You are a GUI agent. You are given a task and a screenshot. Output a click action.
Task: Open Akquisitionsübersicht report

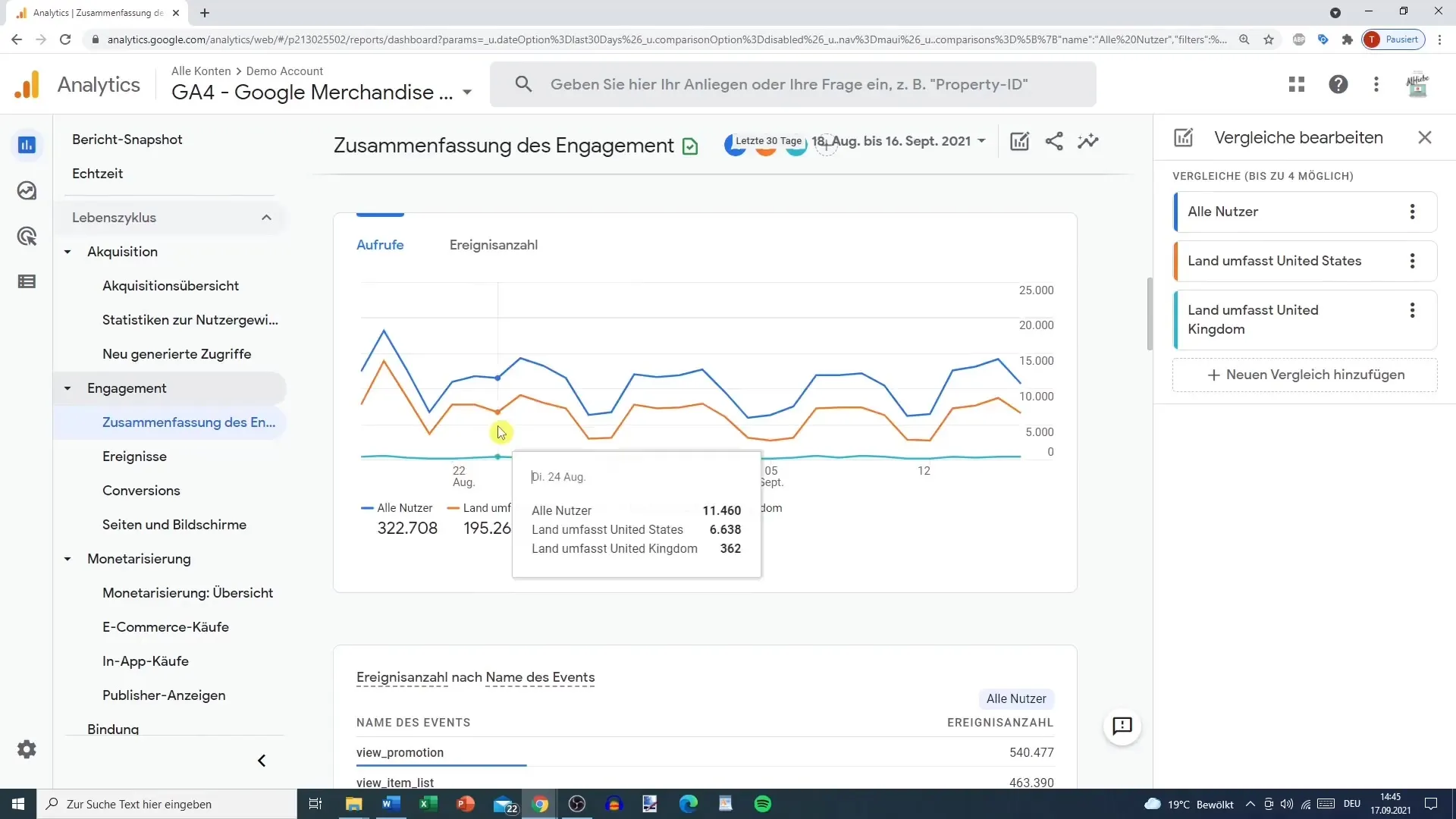pyautogui.click(x=171, y=286)
